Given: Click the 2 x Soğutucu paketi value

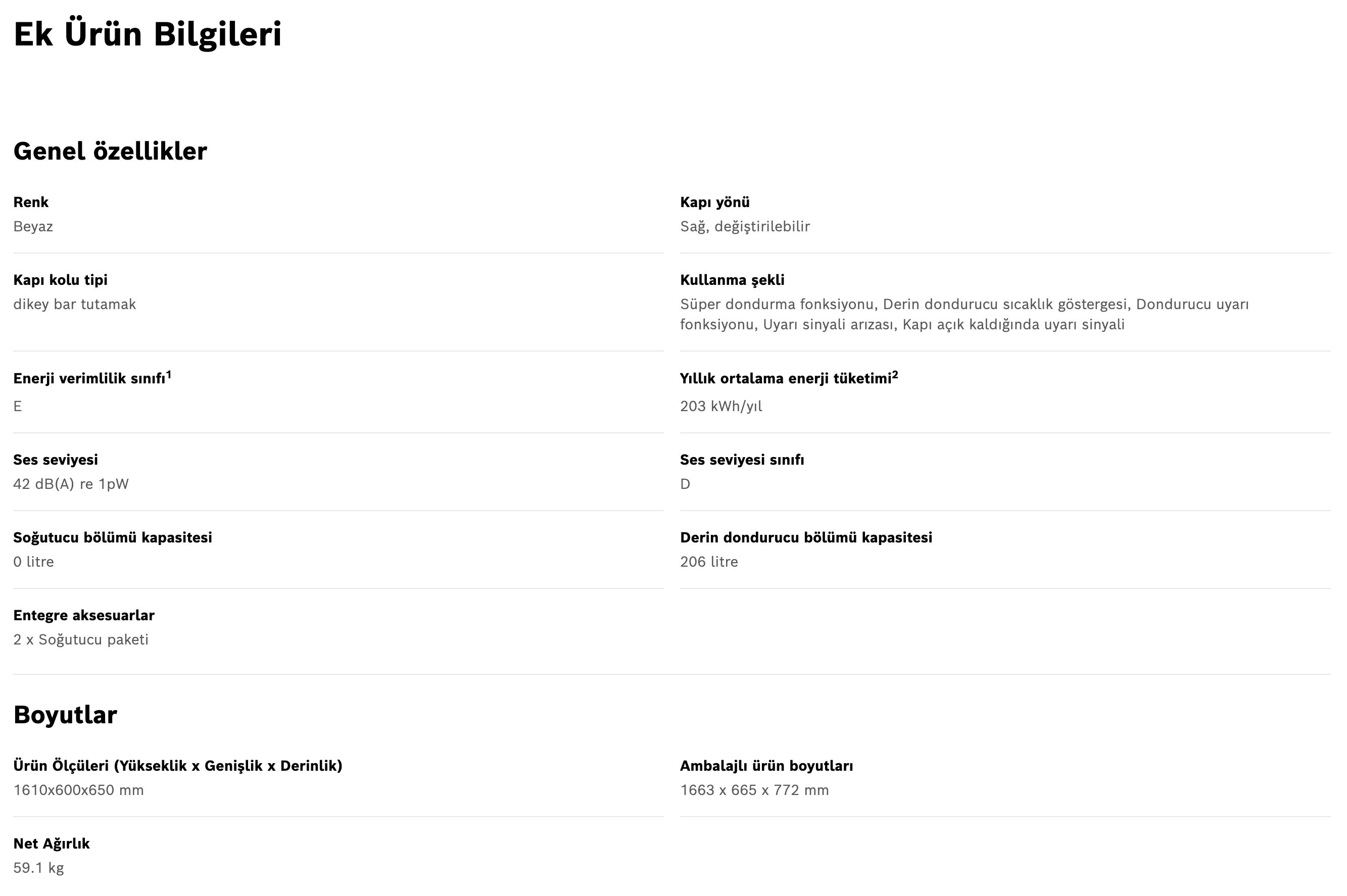Looking at the screenshot, I should tap(80, 639).
